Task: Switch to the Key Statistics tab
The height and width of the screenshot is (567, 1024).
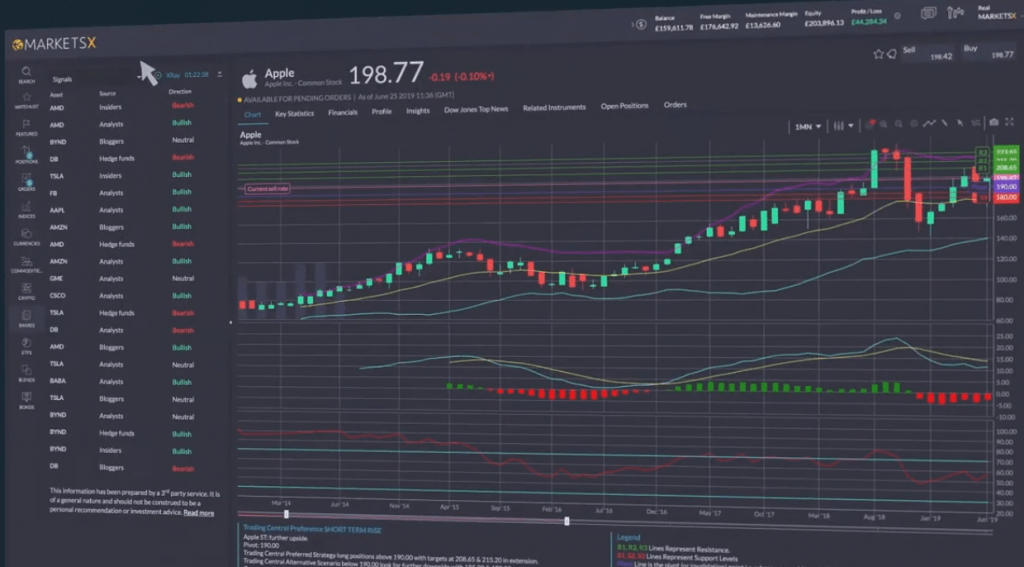Action: pyautogui.click(x=294, y=114)
